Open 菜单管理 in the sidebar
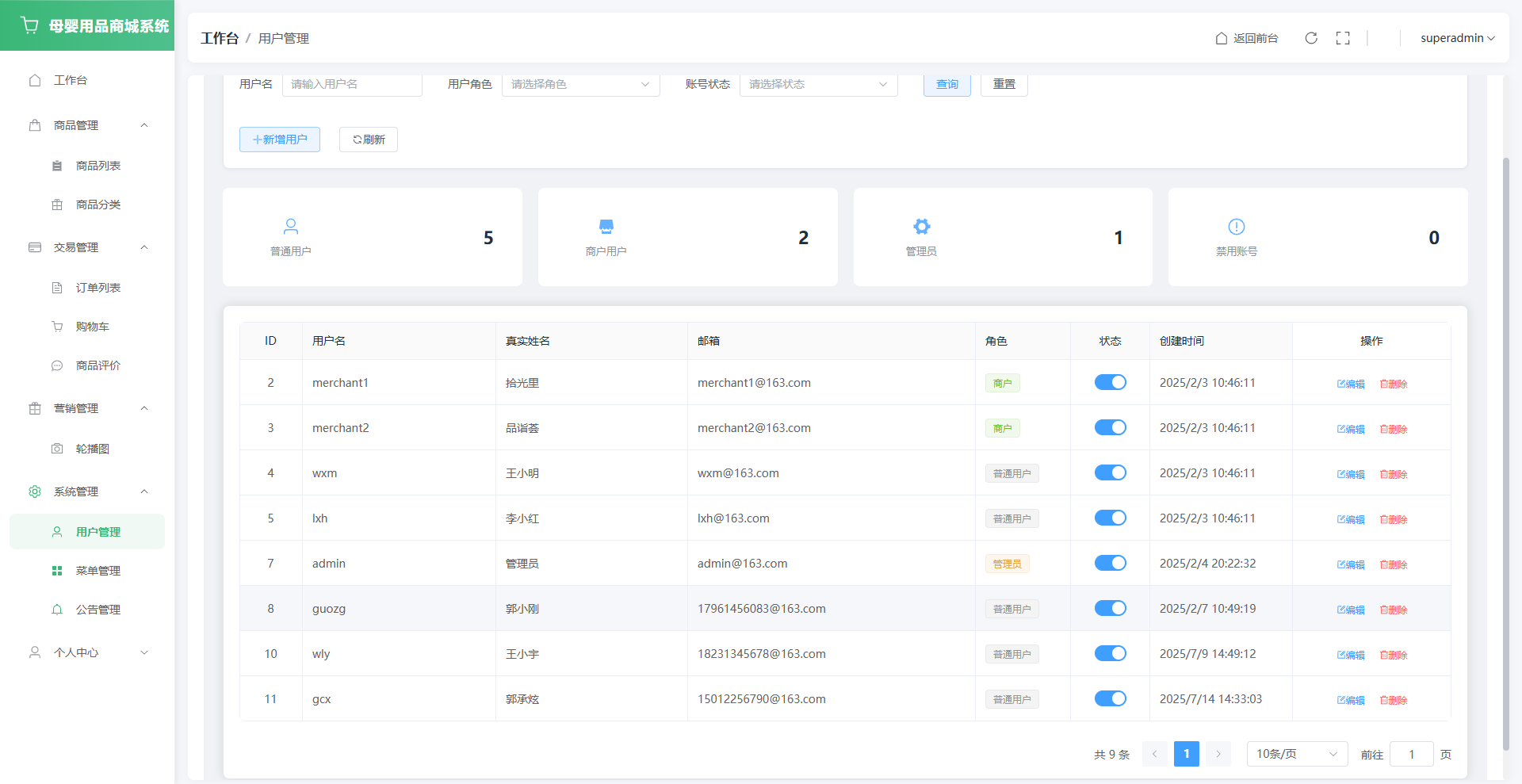 (98, 571)
